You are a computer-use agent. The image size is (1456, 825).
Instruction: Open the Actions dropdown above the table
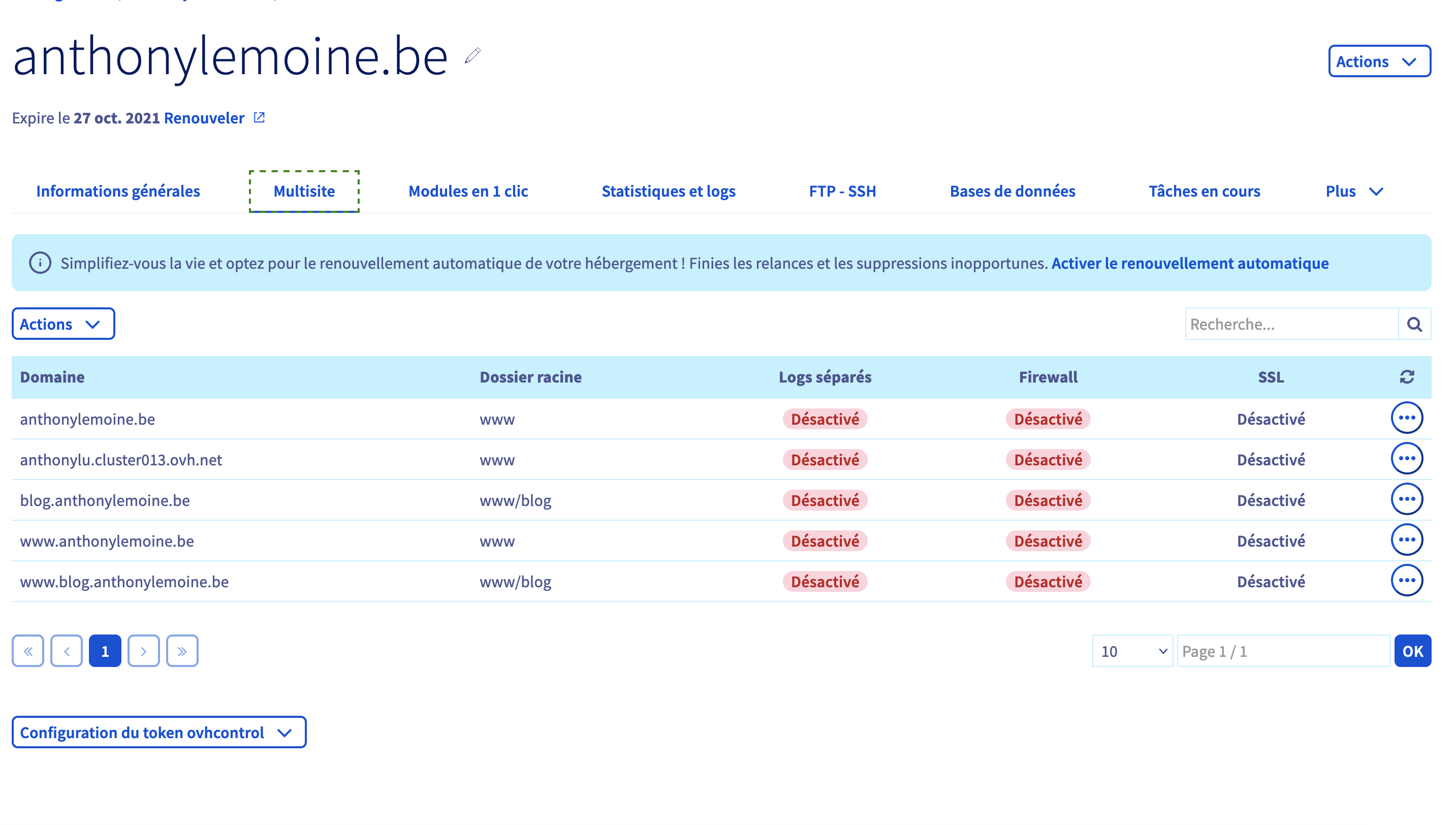click(x=63, y=324)
